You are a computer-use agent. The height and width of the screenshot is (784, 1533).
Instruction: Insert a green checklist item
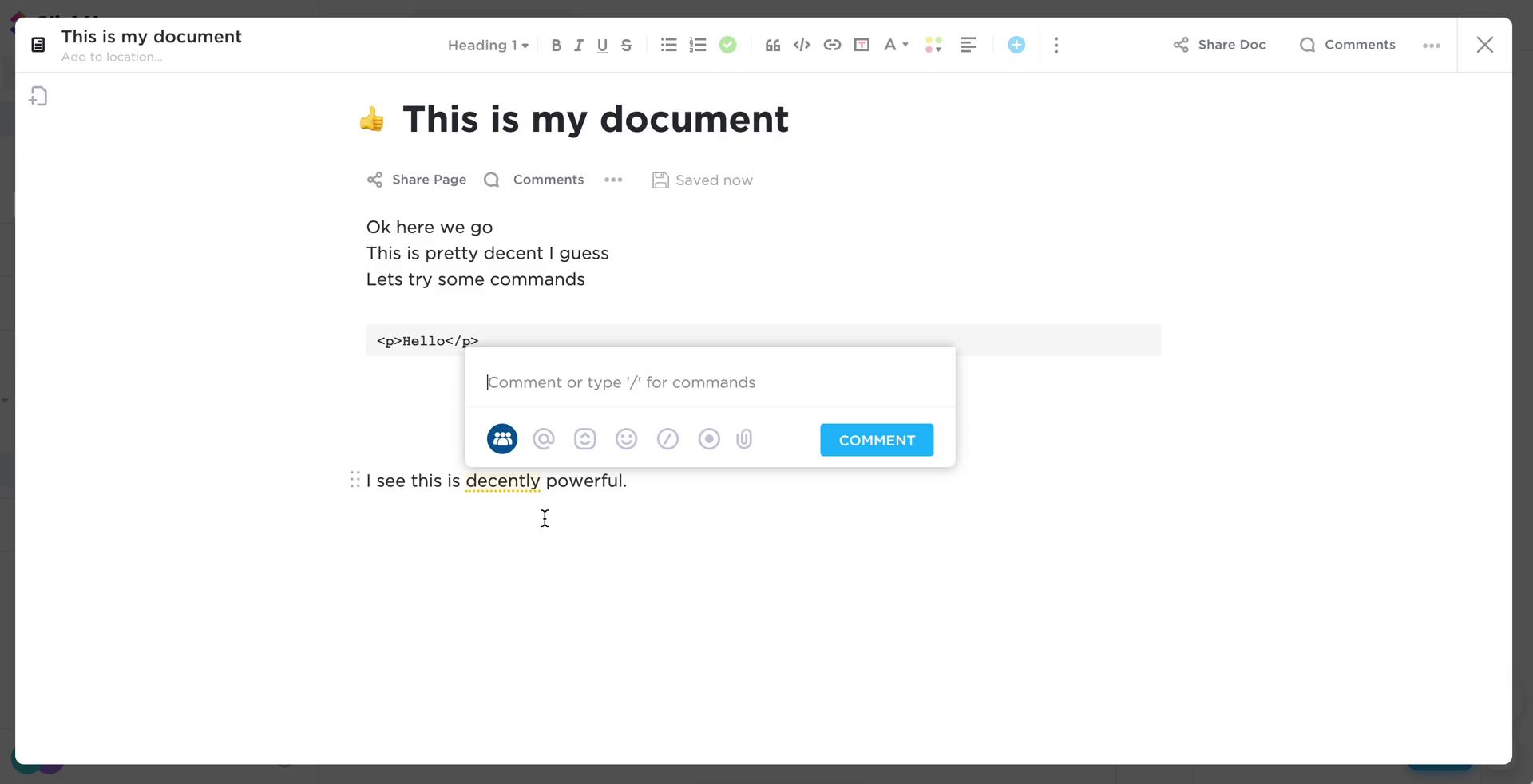727,45
